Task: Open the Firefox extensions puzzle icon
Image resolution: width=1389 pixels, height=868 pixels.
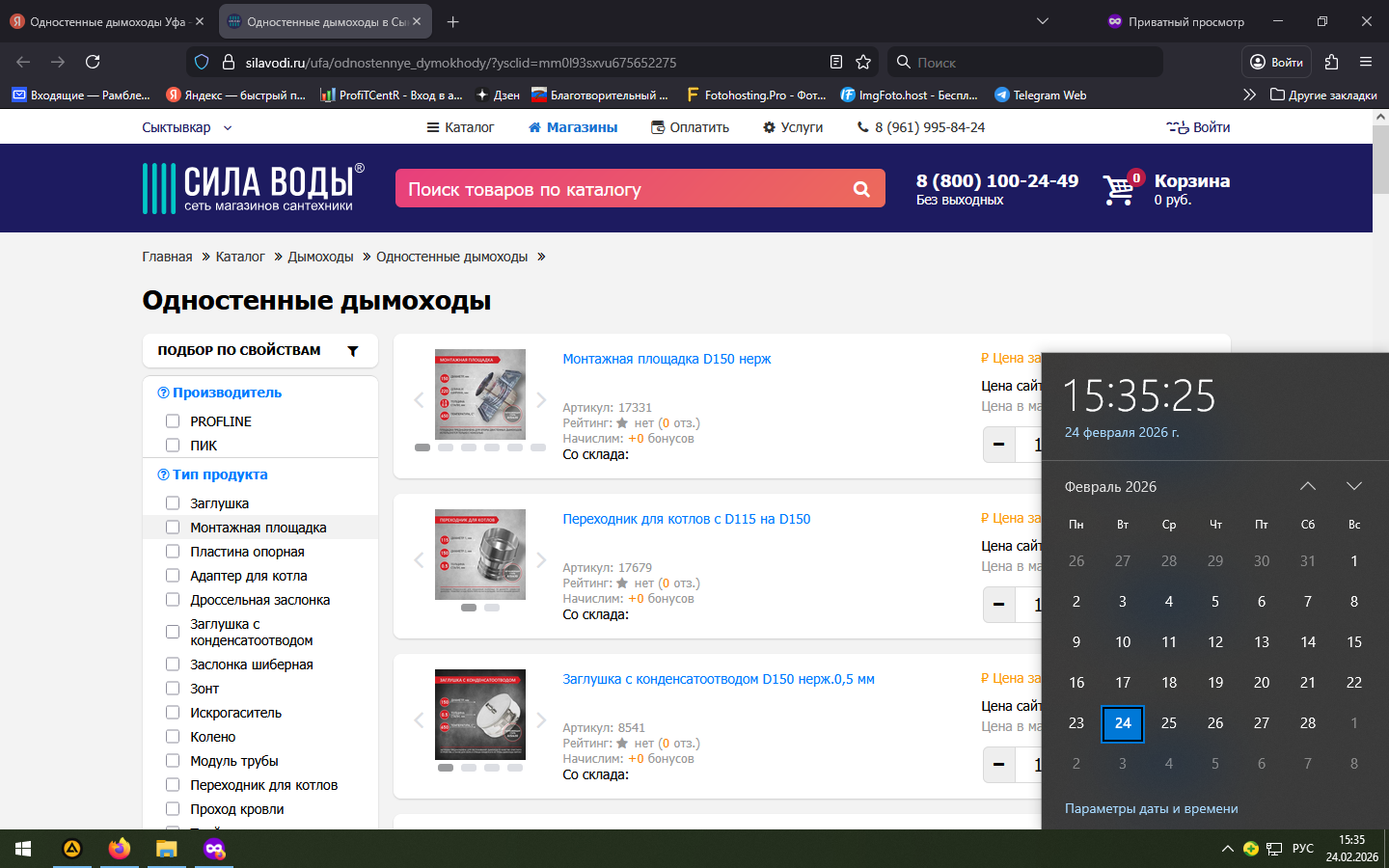Action: [1332, 62]
